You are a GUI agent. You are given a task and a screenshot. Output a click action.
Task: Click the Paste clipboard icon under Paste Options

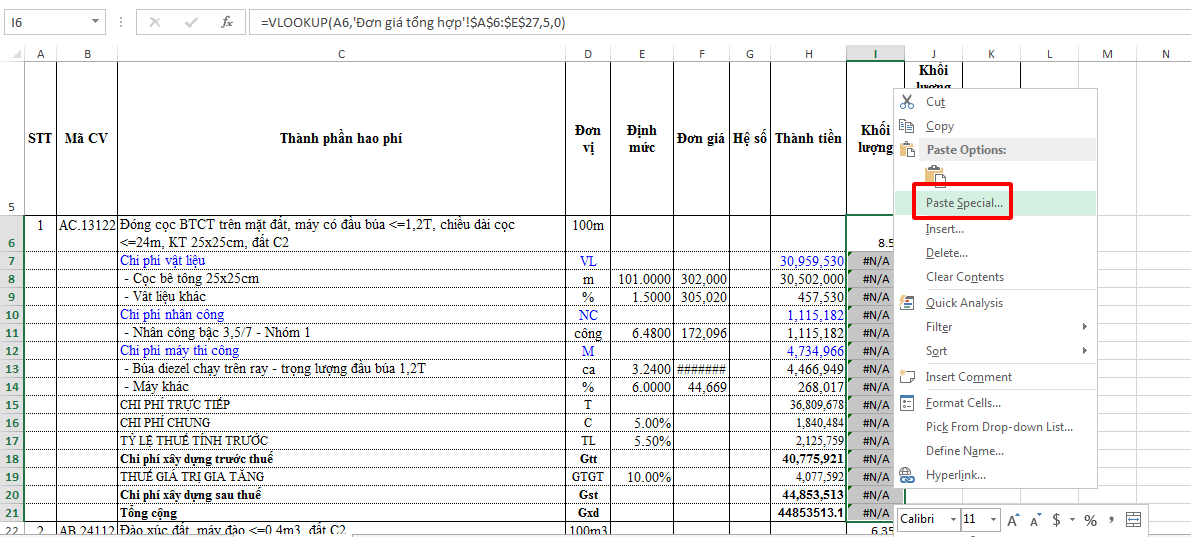[x=936, y=176]
